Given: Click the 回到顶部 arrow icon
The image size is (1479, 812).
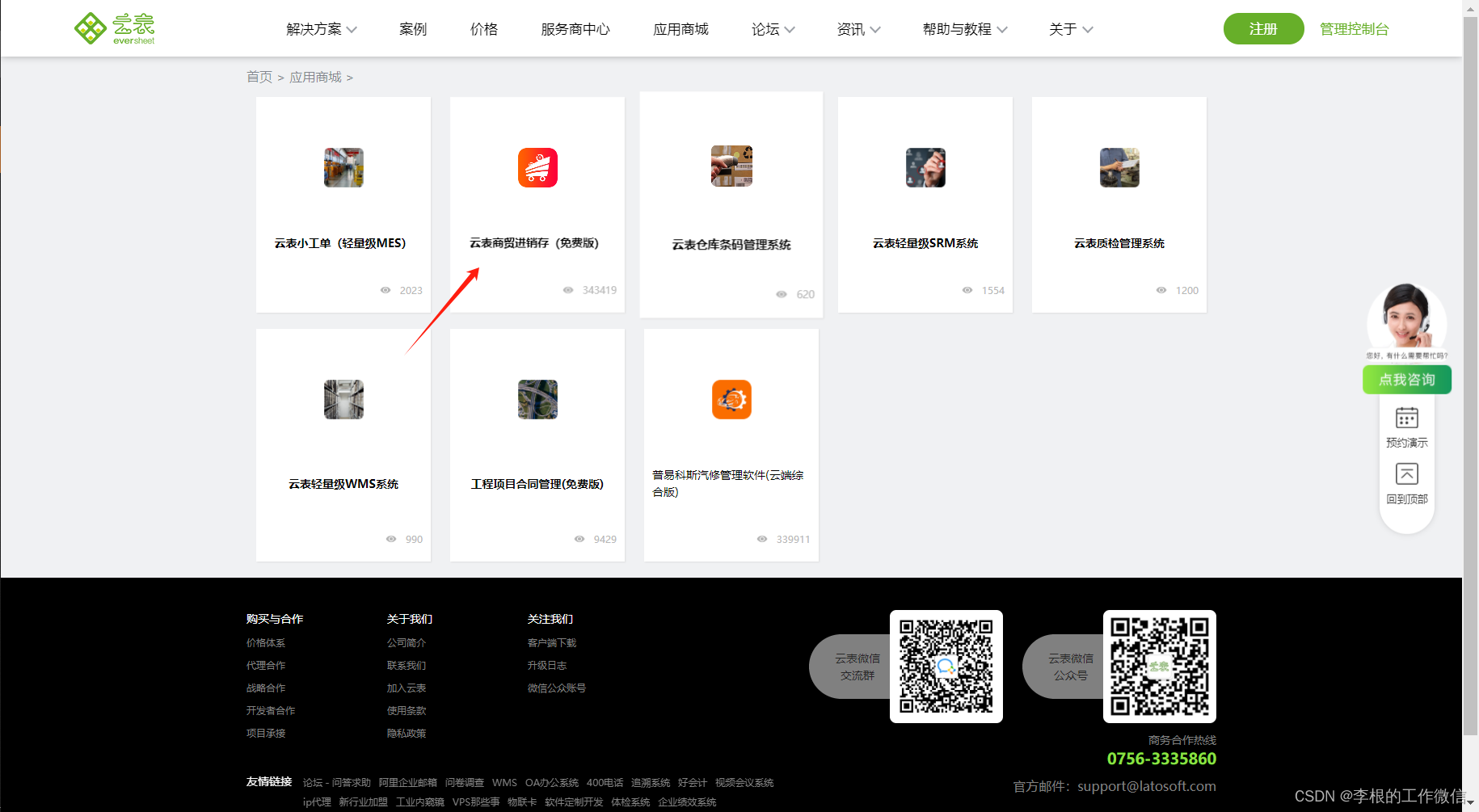Looking at the screenshot, I should point(1407,473).
